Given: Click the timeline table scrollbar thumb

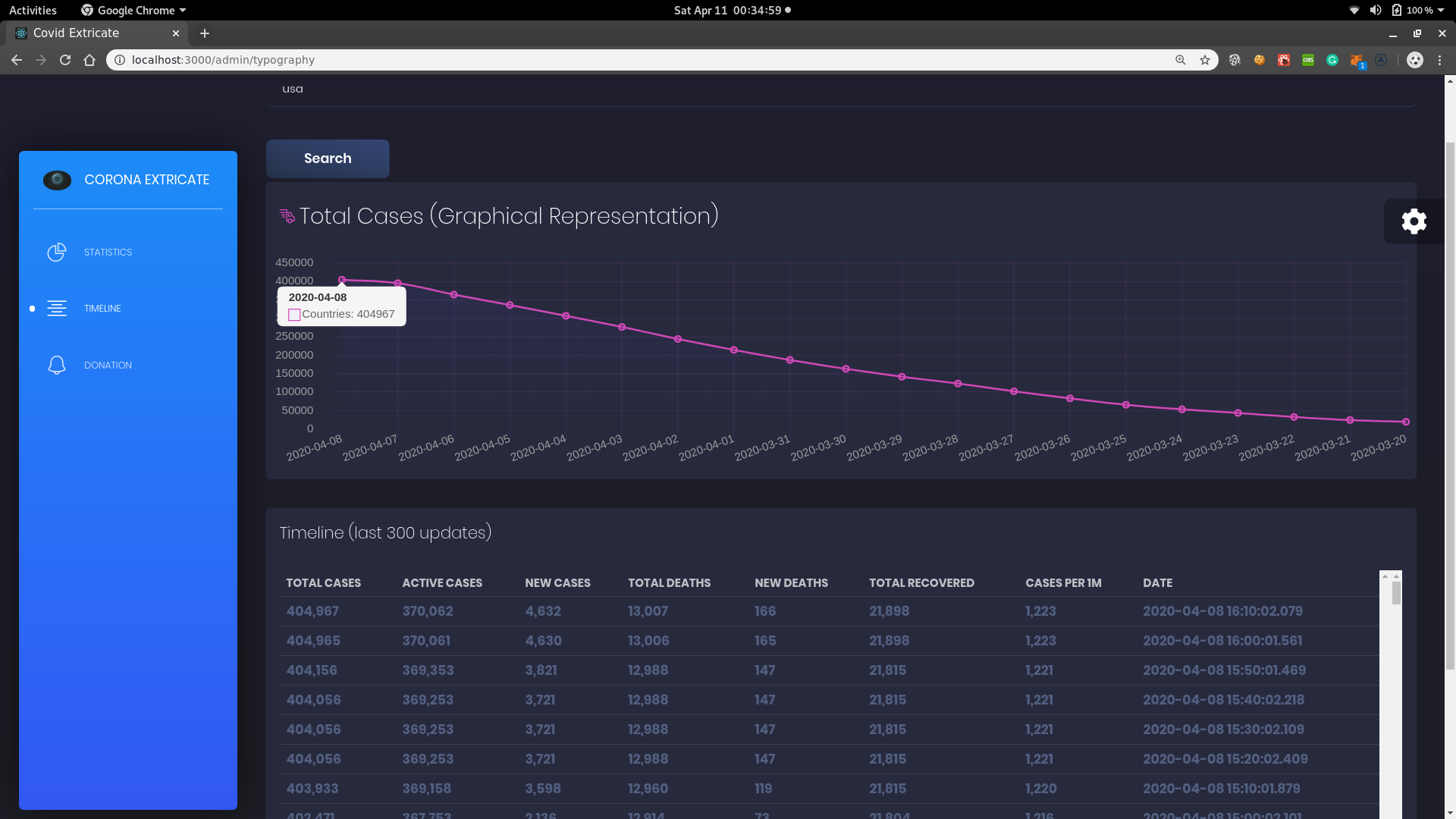Looking at the screenshot, I should (1396, 593).
